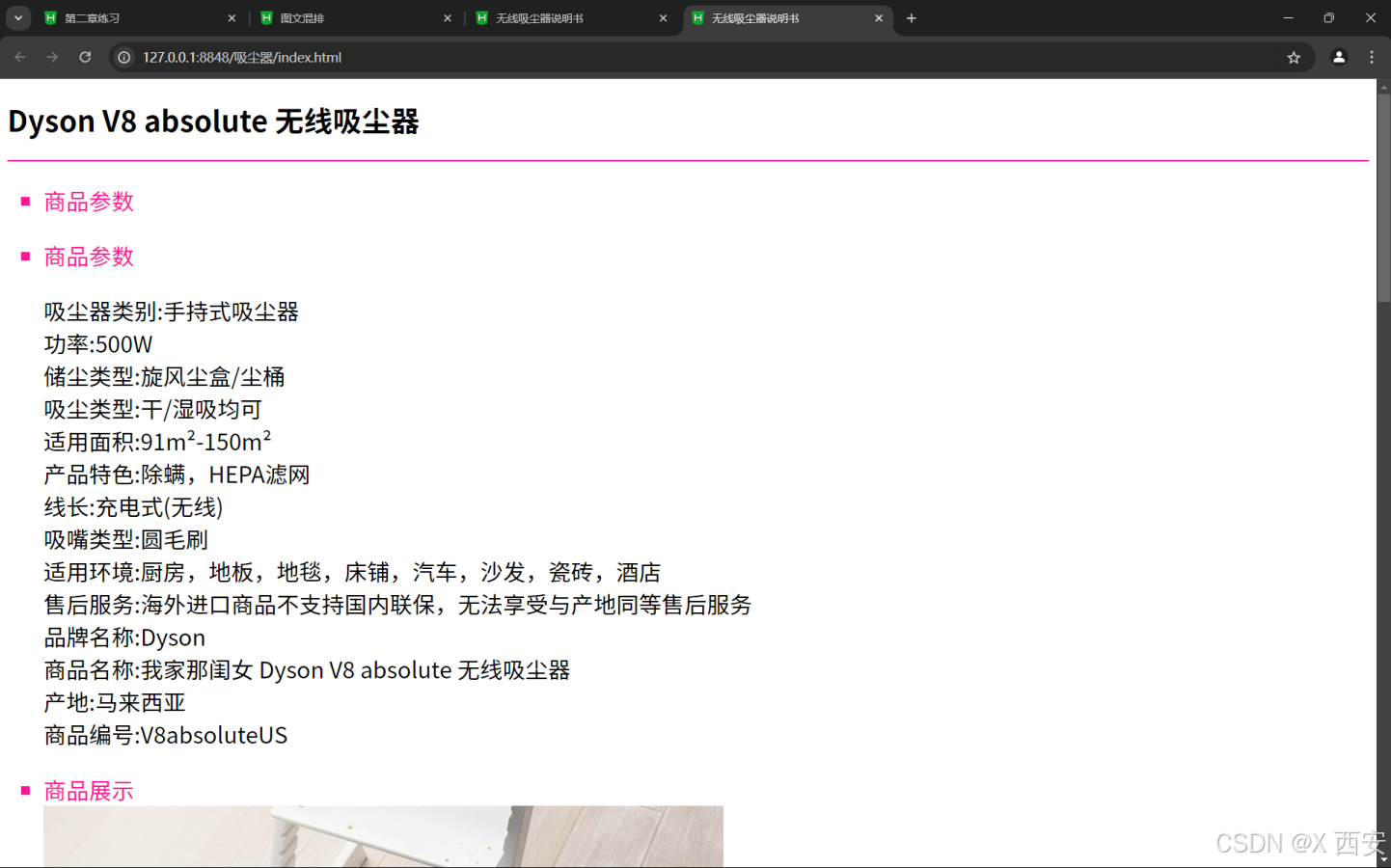This screenshot has height=868, width=1391.
Task: Bookmark this page with star
Action: click(1294, 57)
